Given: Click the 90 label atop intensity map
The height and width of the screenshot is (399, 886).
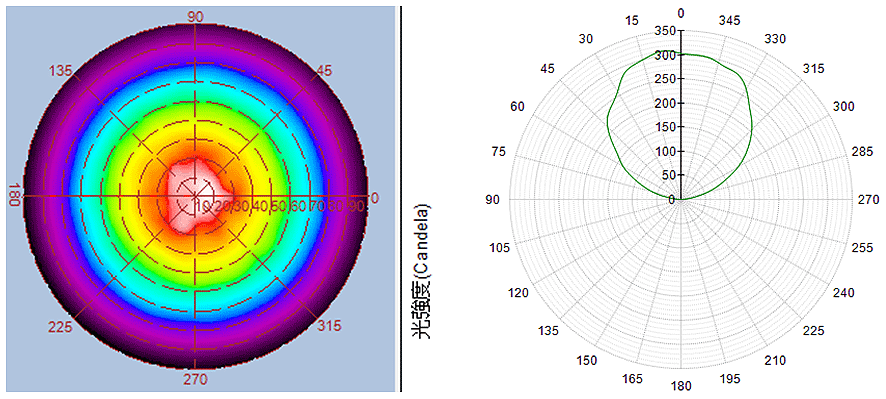Looking at the screenshot, I should coord(196,17).
